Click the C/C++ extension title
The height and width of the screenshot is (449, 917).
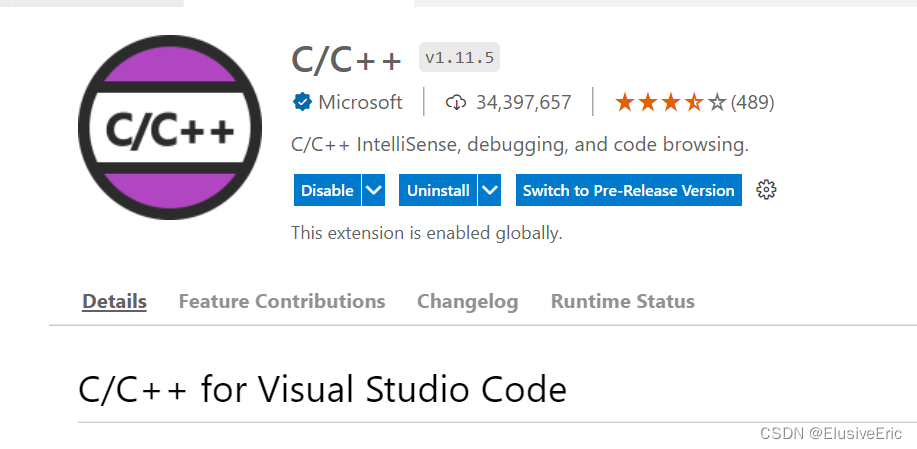coord(347,60)
